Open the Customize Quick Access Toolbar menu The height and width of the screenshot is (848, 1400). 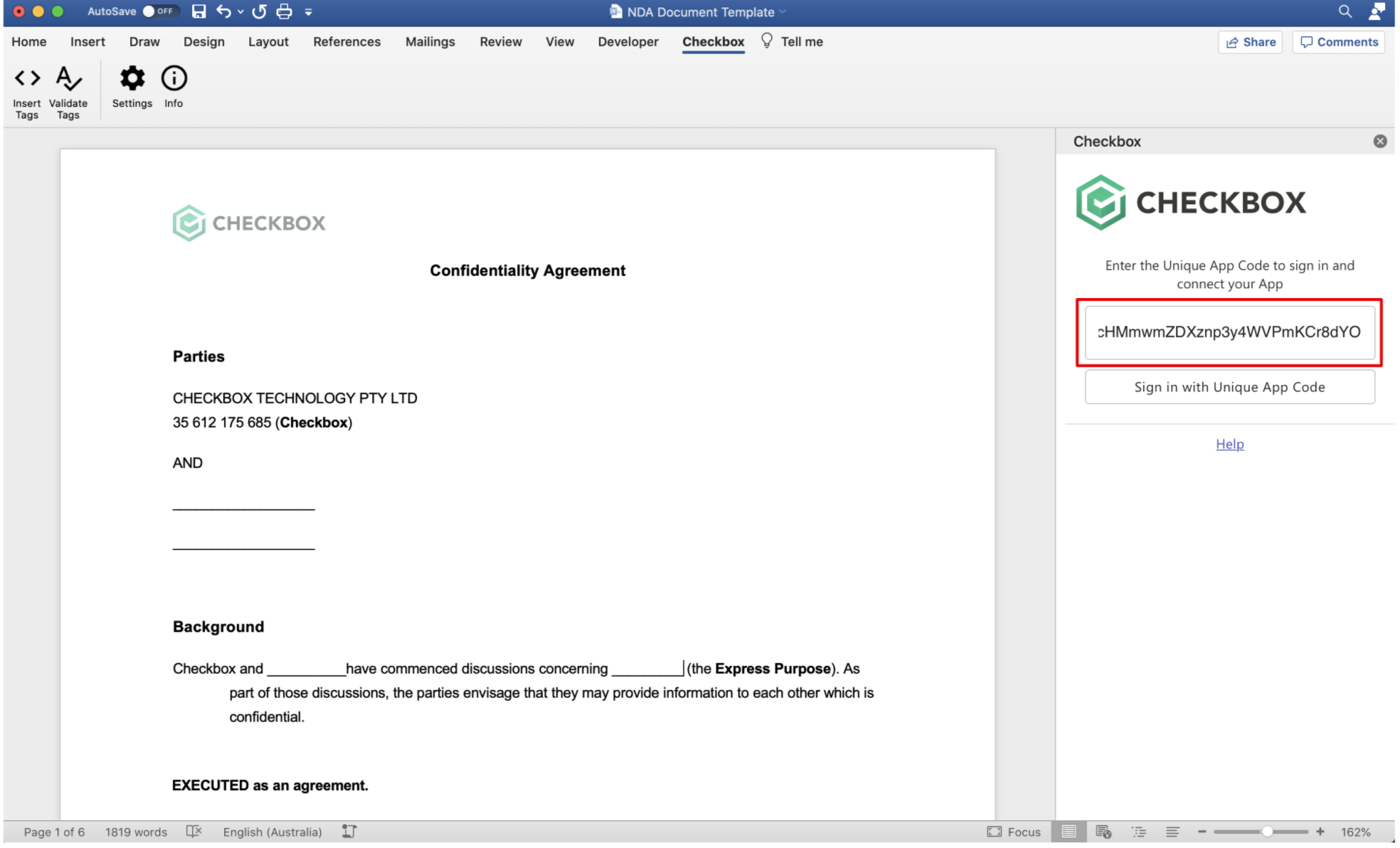point(309,12)
